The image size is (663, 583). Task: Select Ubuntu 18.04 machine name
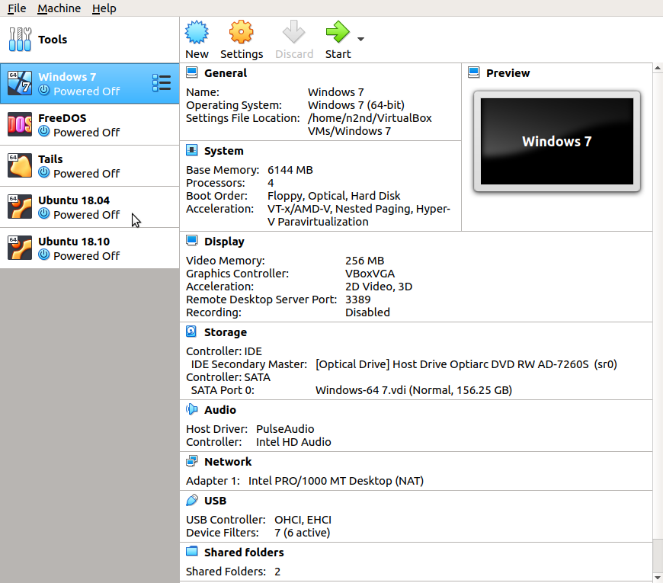[74, 200]
